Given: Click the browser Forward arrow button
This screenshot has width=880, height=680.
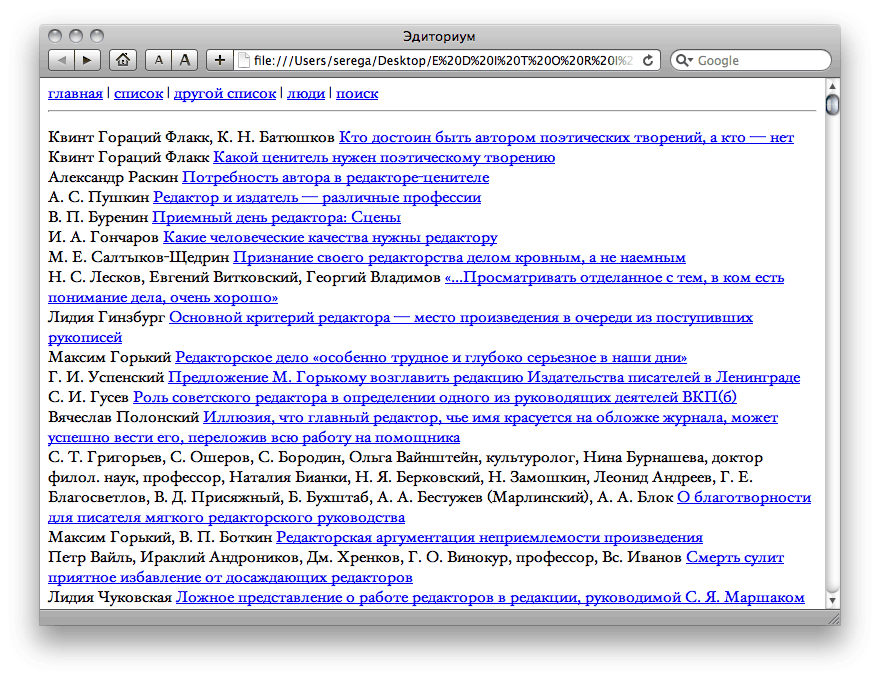Looking at the screenshot, I should tap(87, 60).
